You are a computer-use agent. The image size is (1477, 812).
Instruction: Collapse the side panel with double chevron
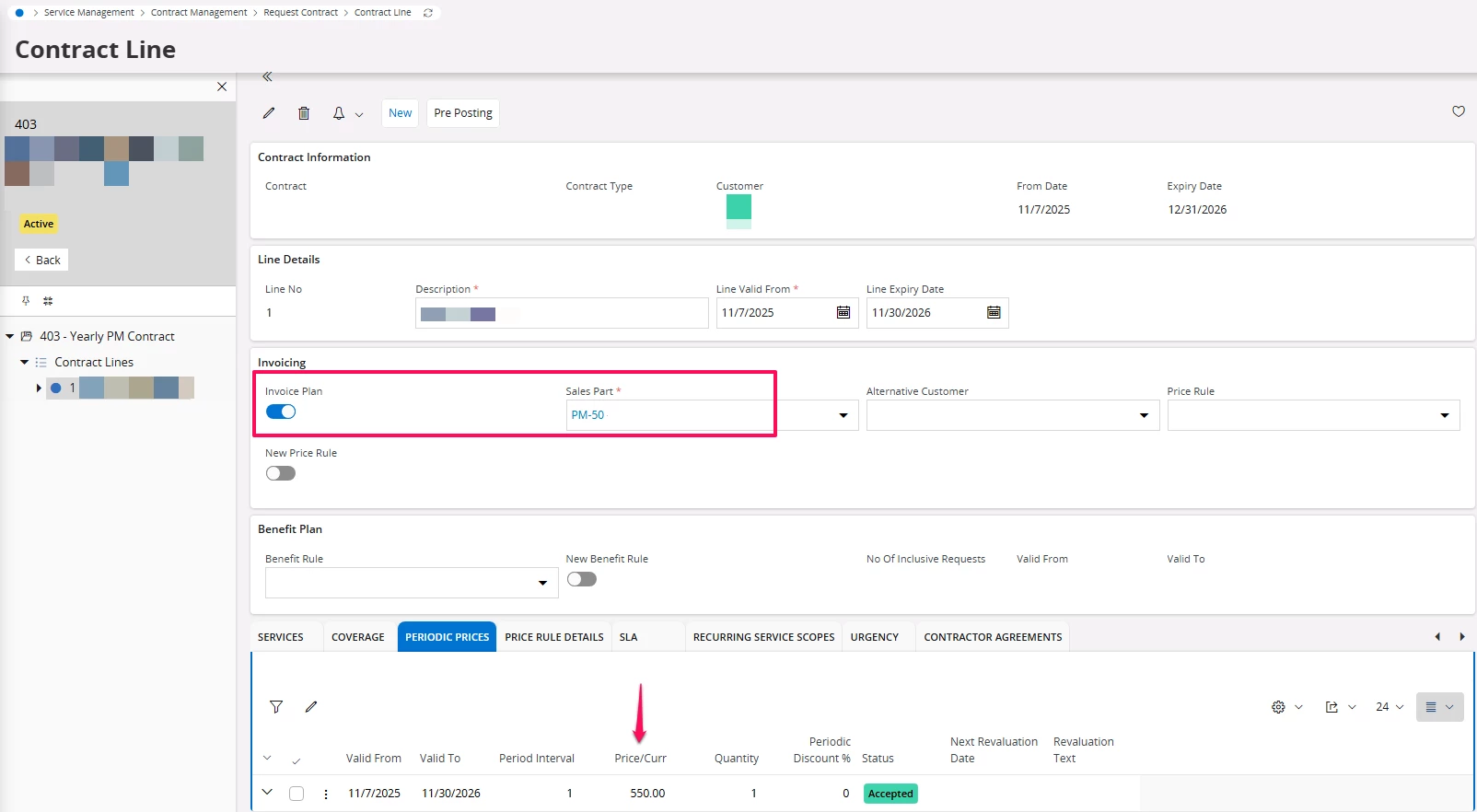coord(267,77)
